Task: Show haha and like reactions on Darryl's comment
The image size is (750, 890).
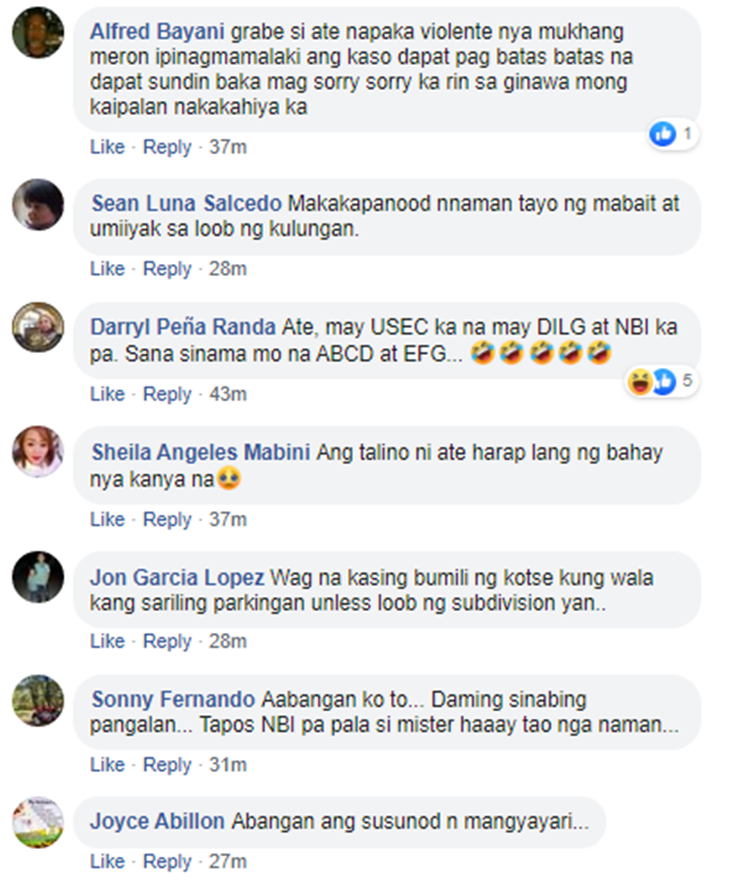Action: 661,381
